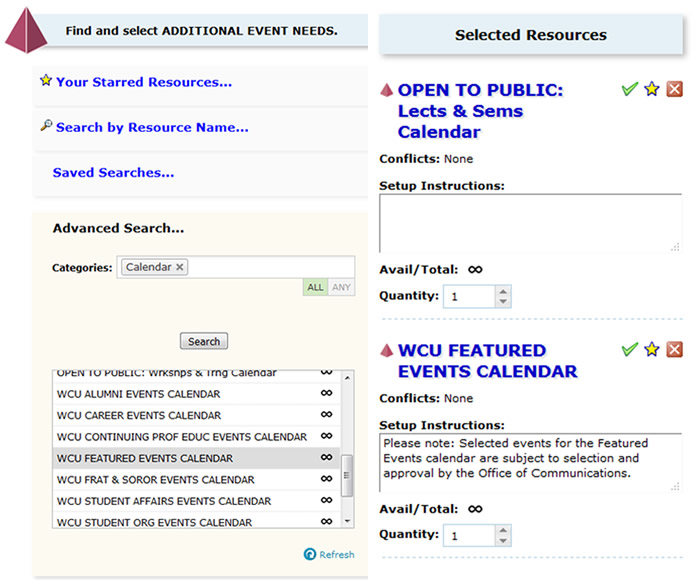Toggle ALL category match option
696x580 pixels.
[x=315, y=287]
